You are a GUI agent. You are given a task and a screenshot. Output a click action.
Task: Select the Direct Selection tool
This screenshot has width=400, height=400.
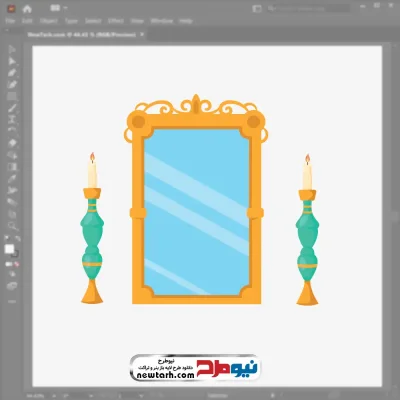tap(12, 61)
